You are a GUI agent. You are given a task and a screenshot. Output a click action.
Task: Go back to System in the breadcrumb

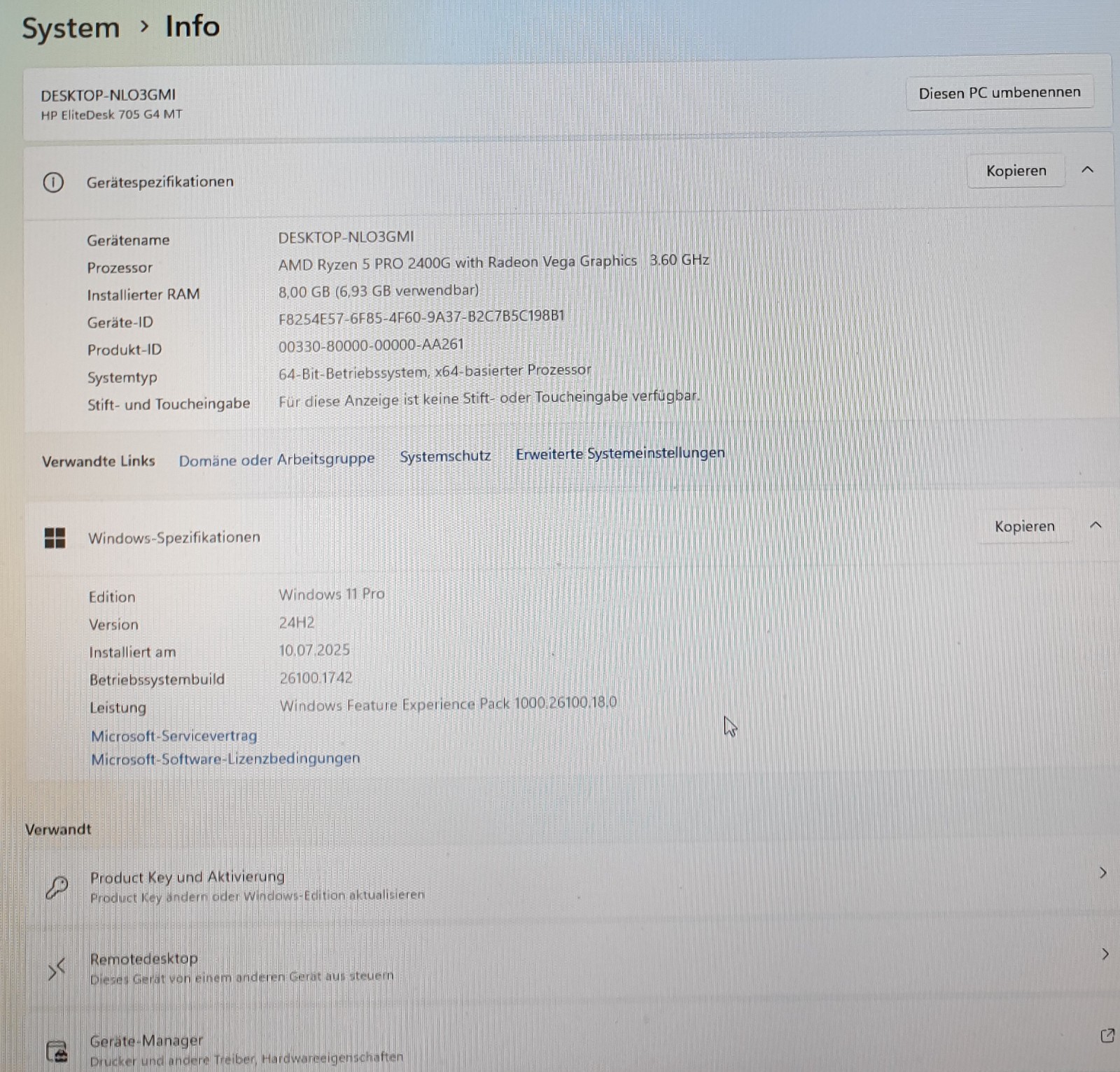tap(71, 28)
